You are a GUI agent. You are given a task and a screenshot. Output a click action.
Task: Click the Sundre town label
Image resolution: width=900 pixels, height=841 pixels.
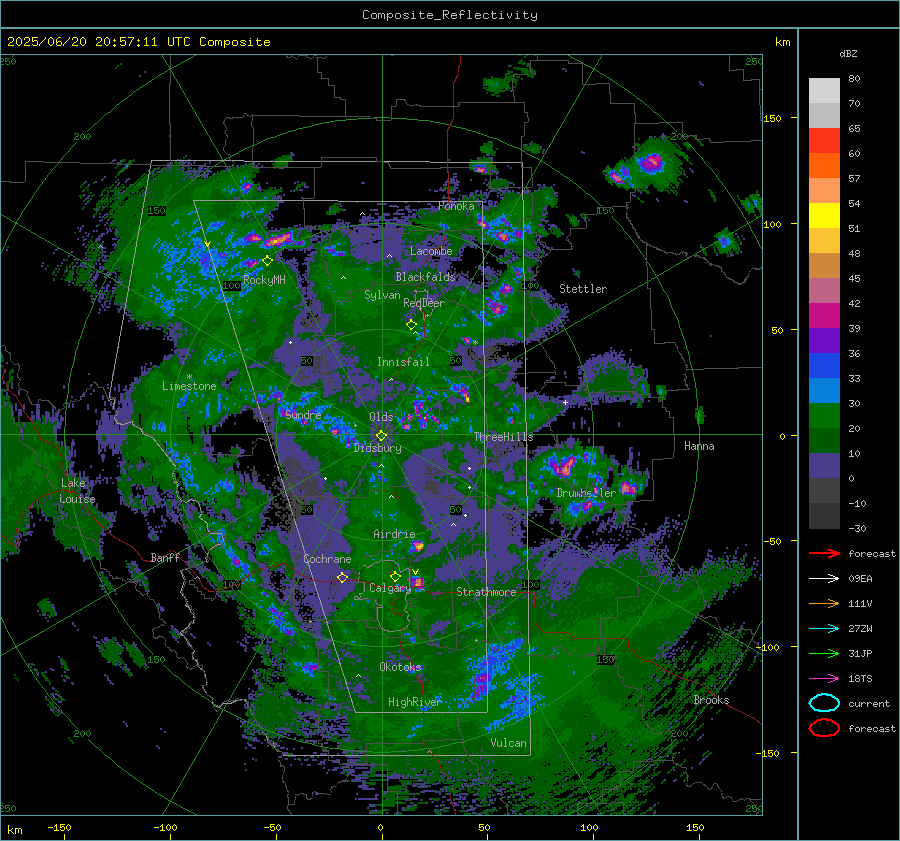(303, 415)
